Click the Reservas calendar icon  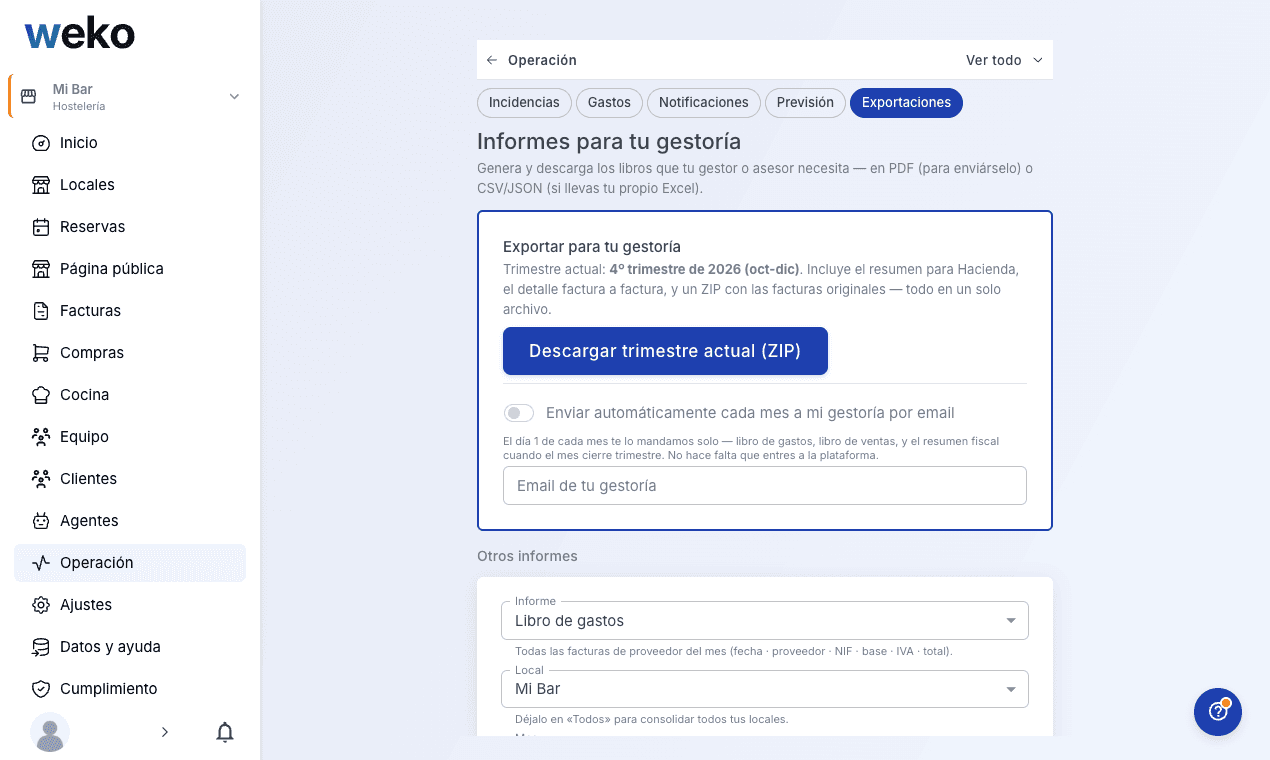coord(41,227)
